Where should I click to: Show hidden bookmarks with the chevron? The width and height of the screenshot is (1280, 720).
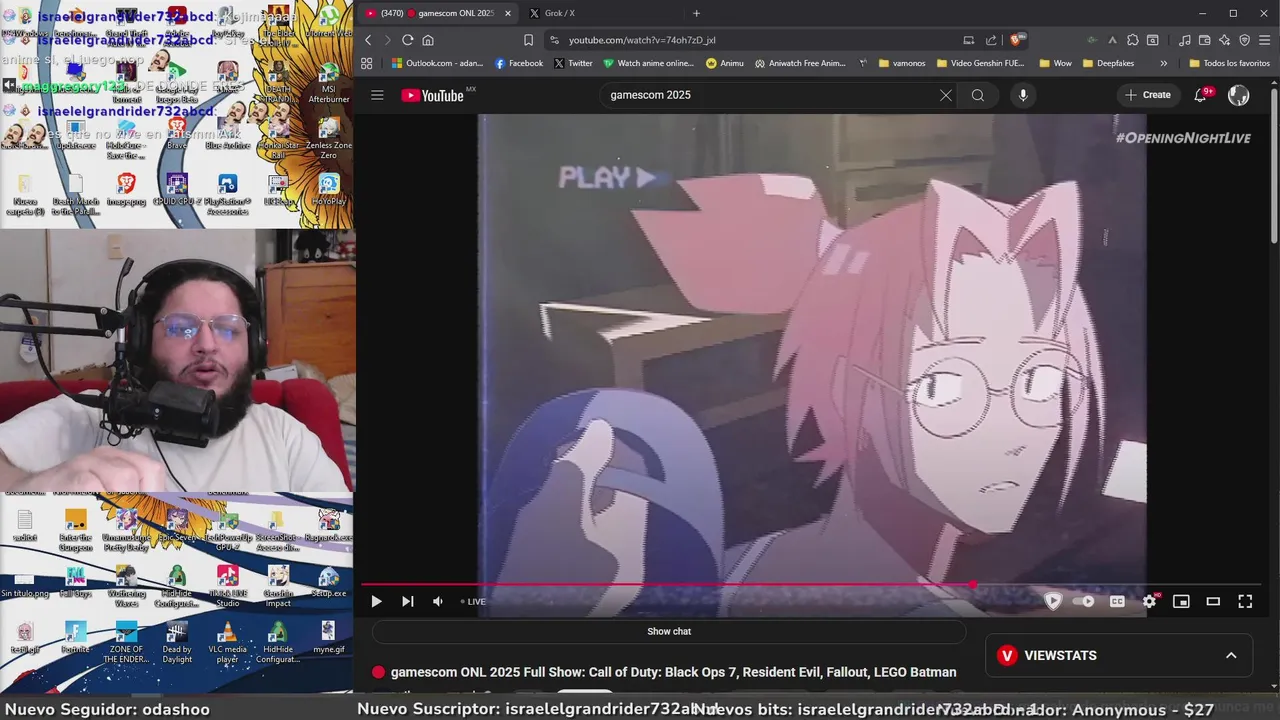coord(1163,63)
